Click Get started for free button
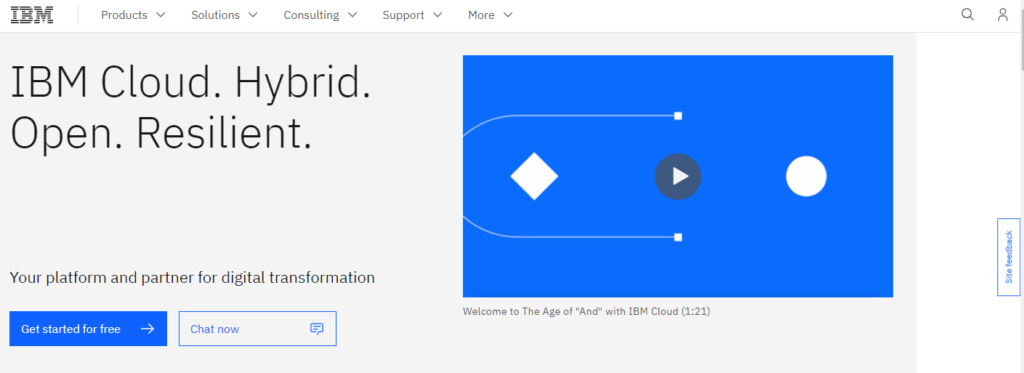 click(x=88, y=329)
